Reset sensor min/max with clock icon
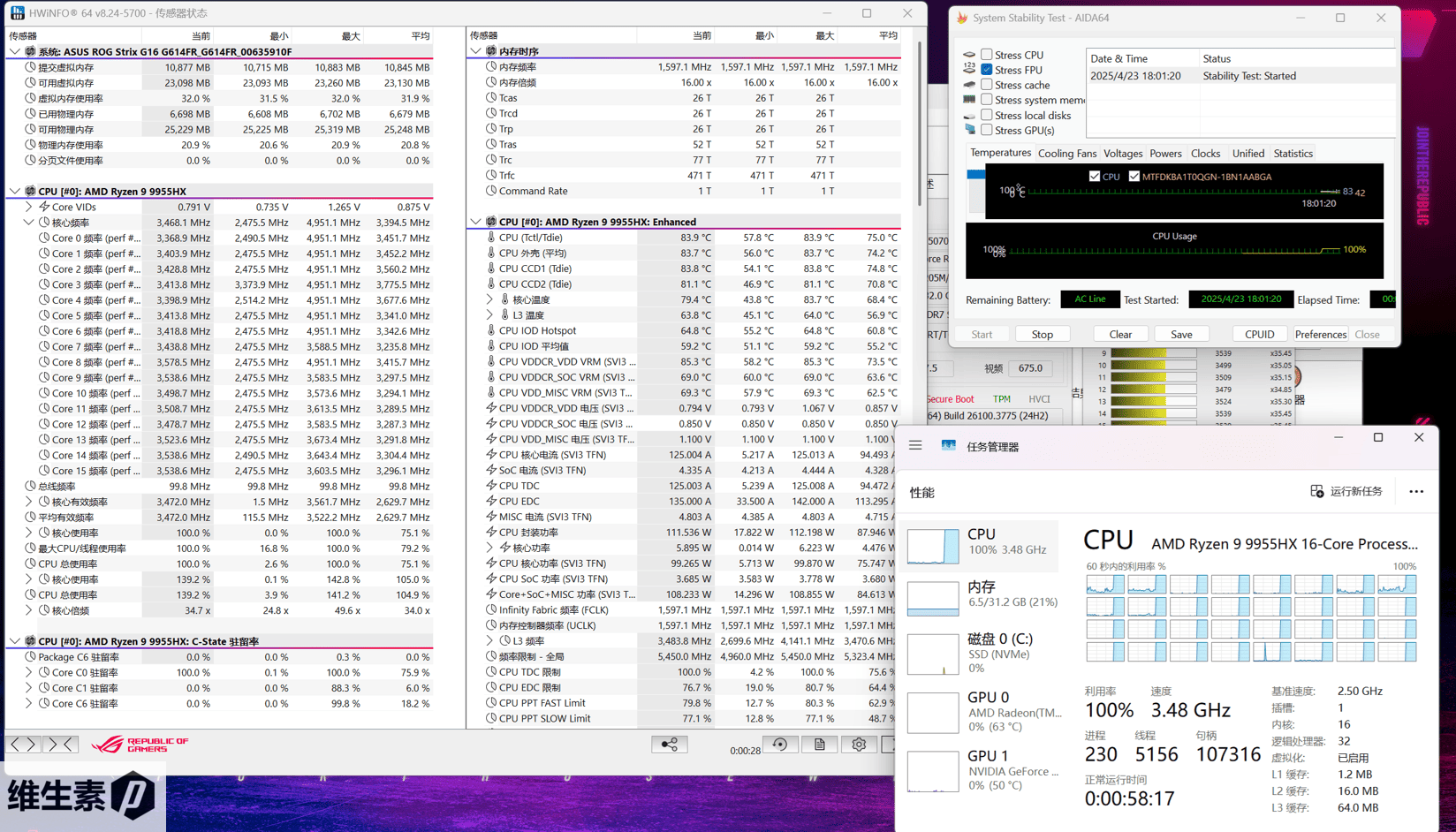 pos(779,745)
